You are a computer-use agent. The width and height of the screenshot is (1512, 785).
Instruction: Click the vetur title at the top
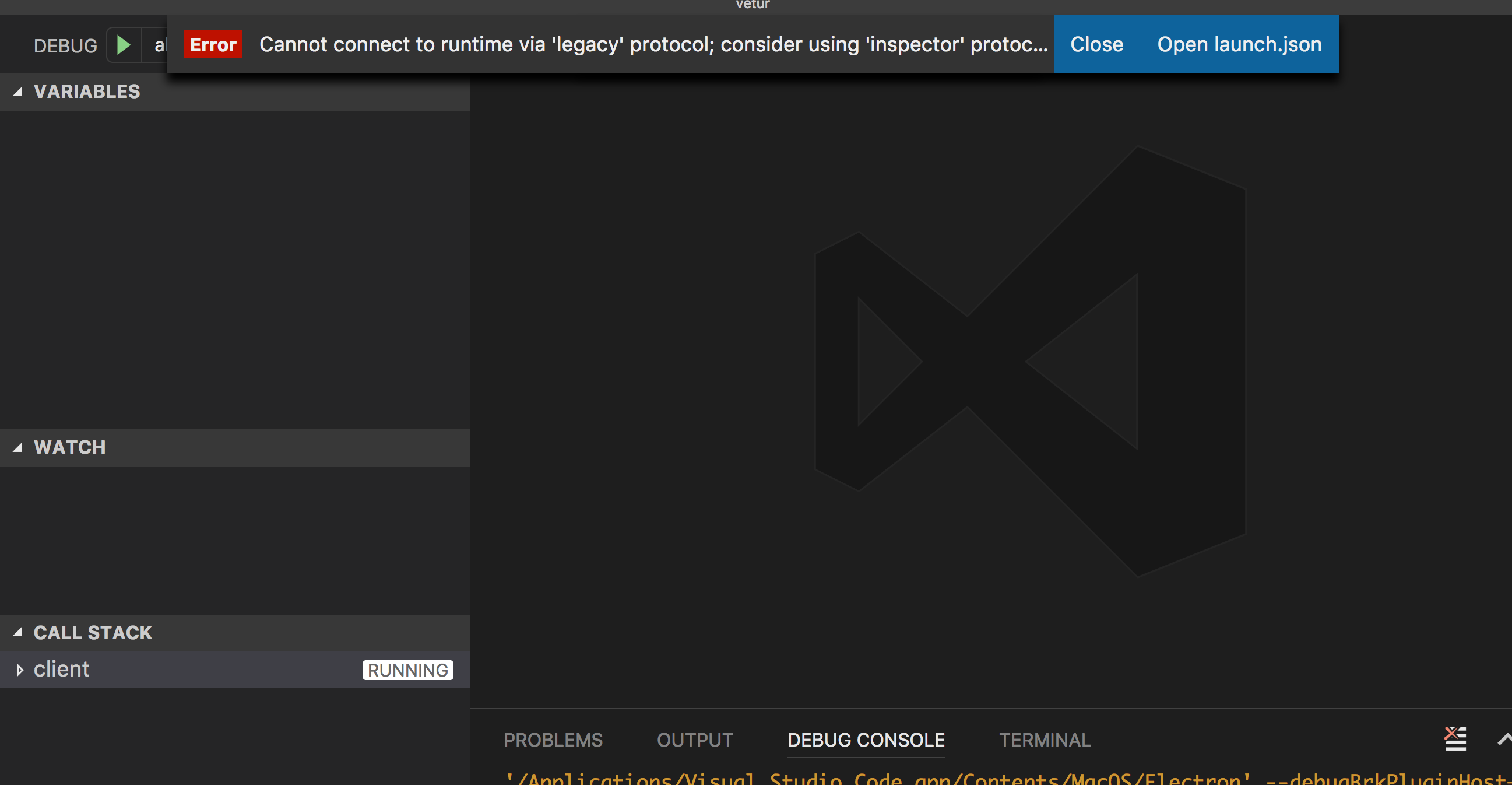[x=752, y=5]
